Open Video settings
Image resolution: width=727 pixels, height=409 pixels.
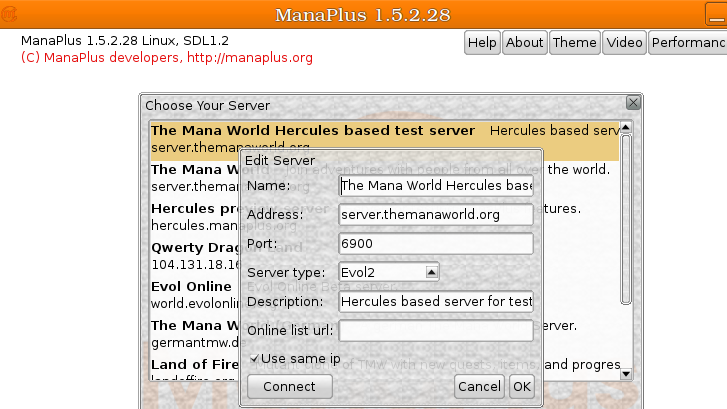(625, 43)
